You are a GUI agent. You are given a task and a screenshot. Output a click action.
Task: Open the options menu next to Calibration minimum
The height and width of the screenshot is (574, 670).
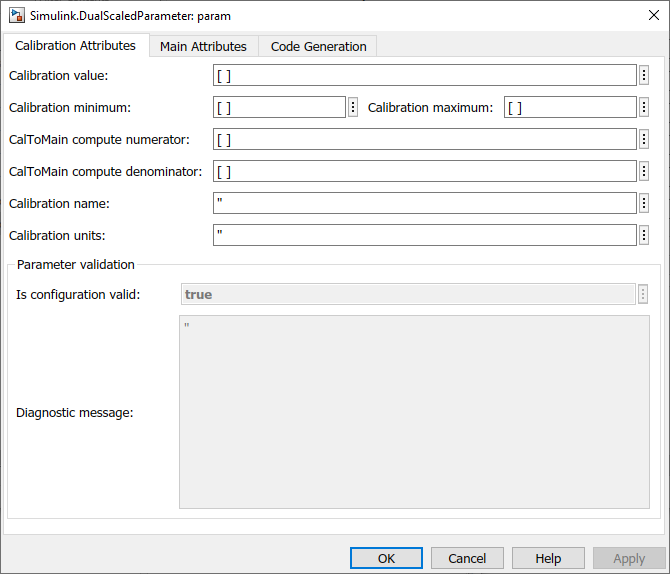point(353,108)
